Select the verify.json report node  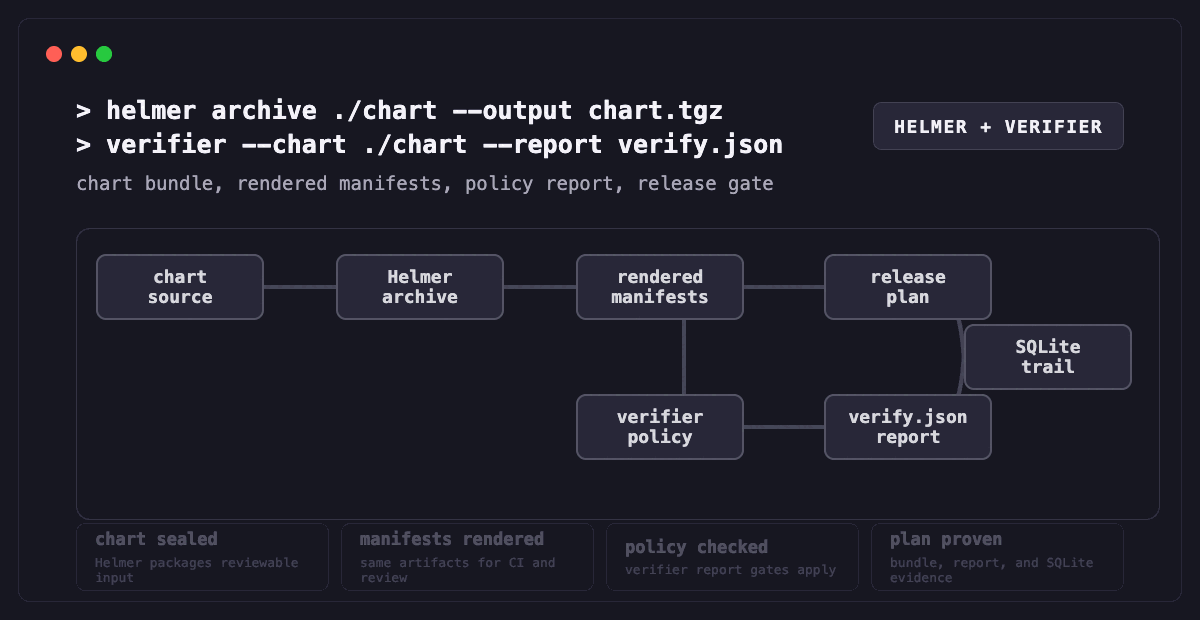908,427
